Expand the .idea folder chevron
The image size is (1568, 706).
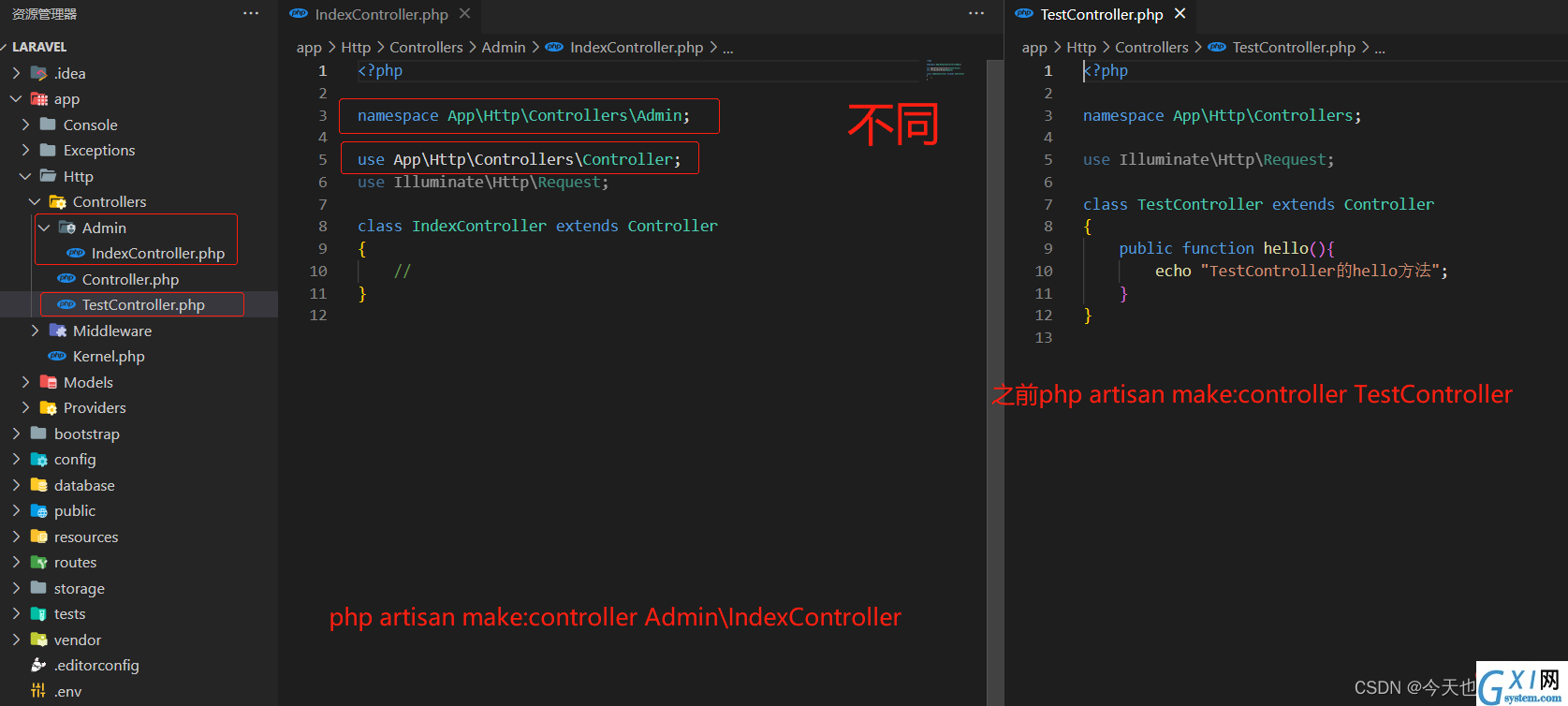[16, 73]
